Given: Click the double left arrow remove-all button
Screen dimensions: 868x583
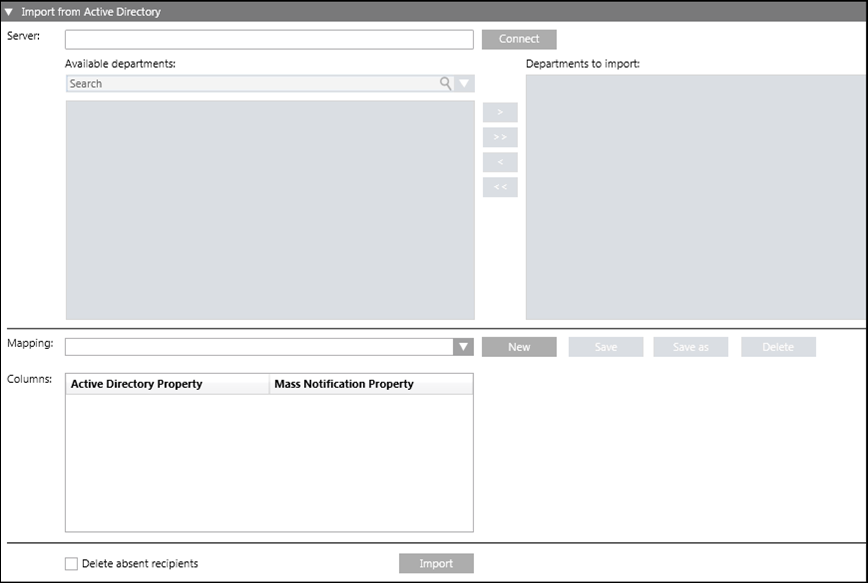Looking at the screenshot, I should (500, 187).
